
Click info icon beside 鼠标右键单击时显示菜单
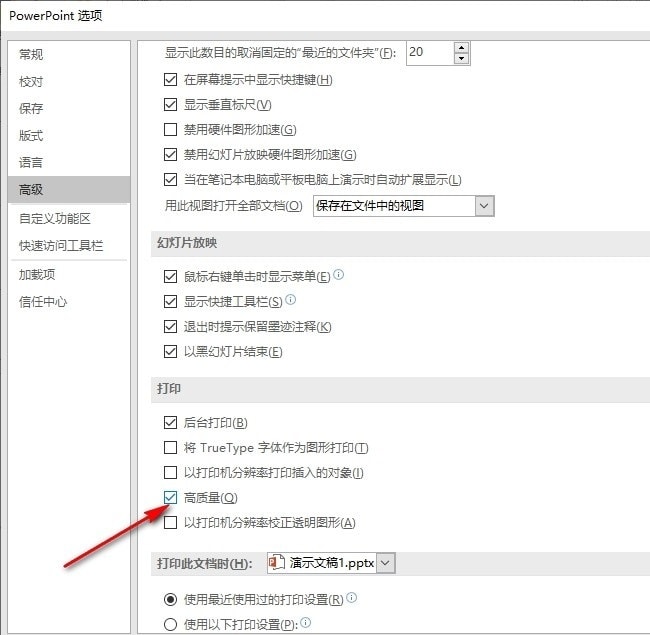click(338, 275)
